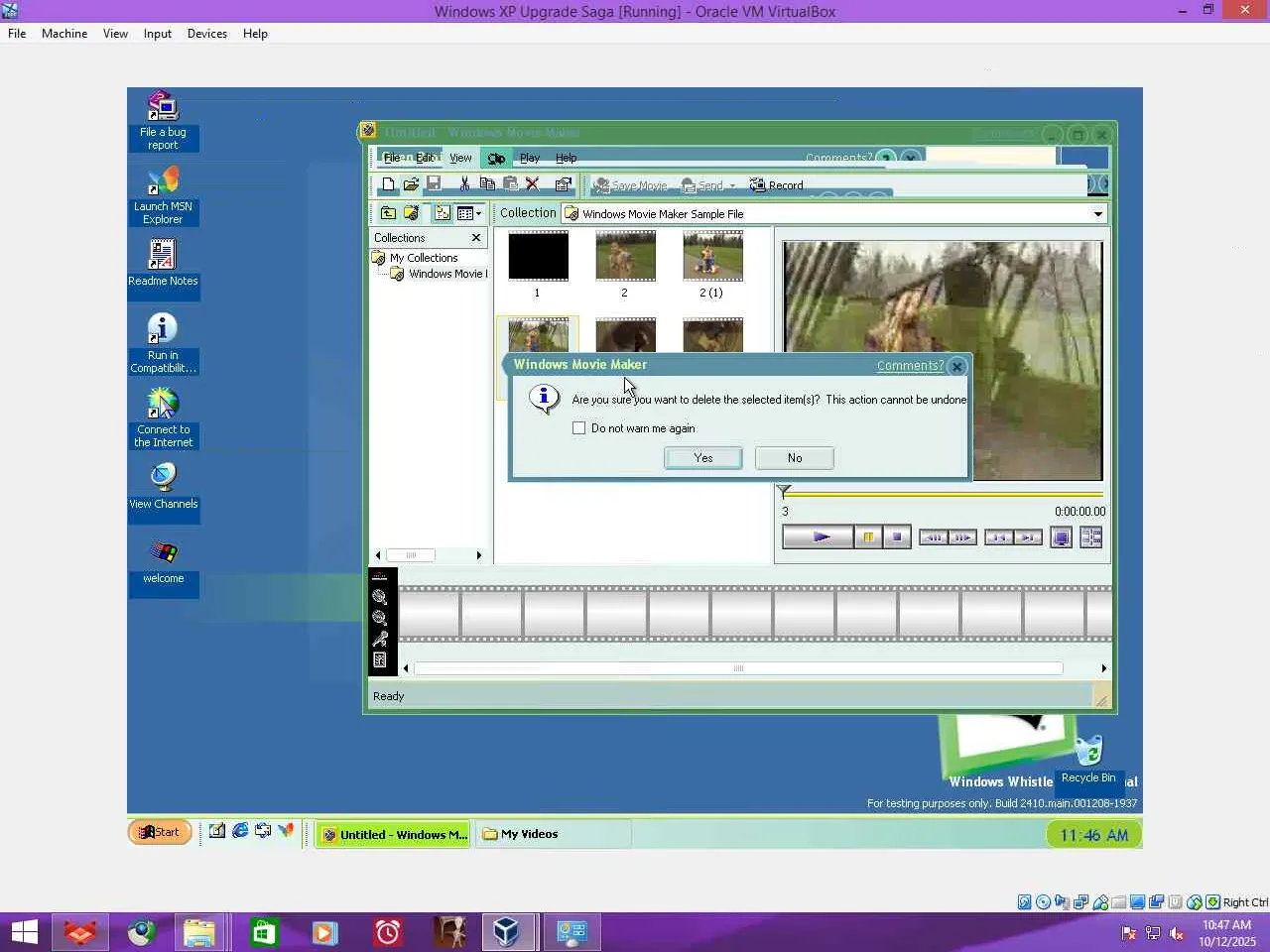Screen dimensions: 1270x952
Task: Open VirtualBox Input menu
Action: click(x=158, y=34)
